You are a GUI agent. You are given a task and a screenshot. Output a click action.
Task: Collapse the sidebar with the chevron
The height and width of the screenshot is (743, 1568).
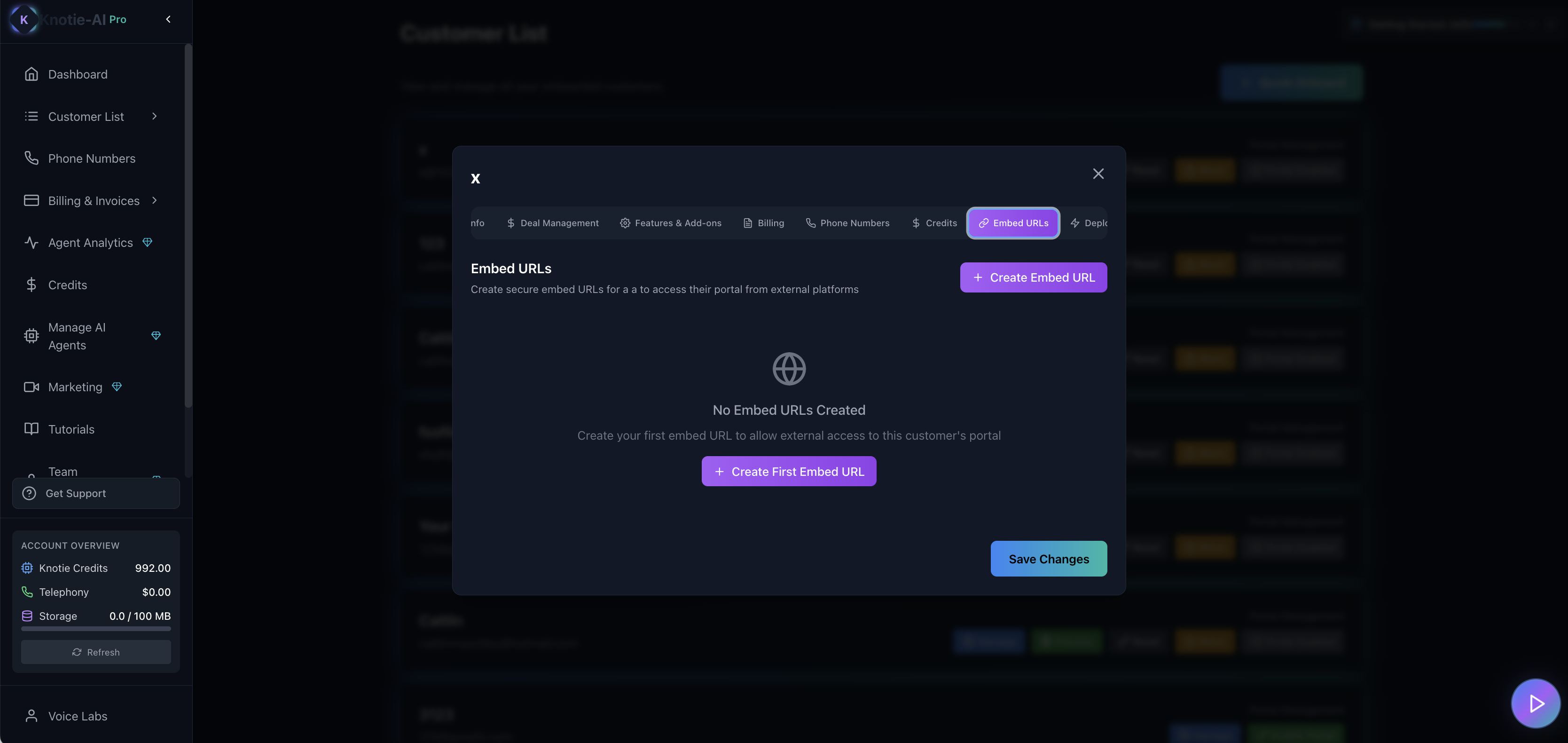(x=169, y=19)
